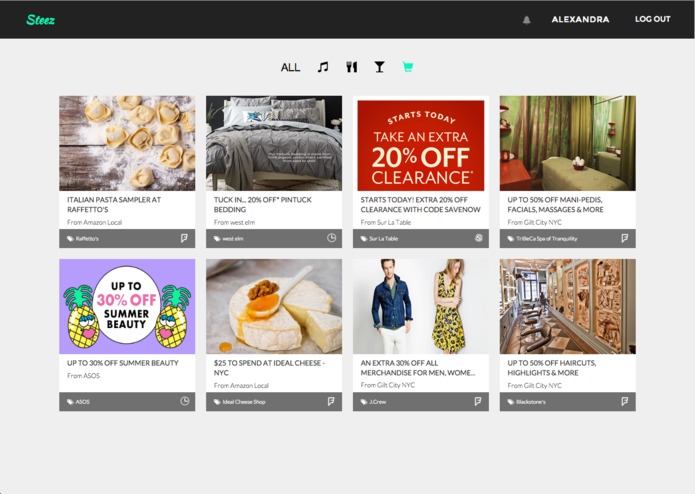Click the Foursquare icon on Blackstone's card
This screenshot has height=494, width=695.
point(625,401)
